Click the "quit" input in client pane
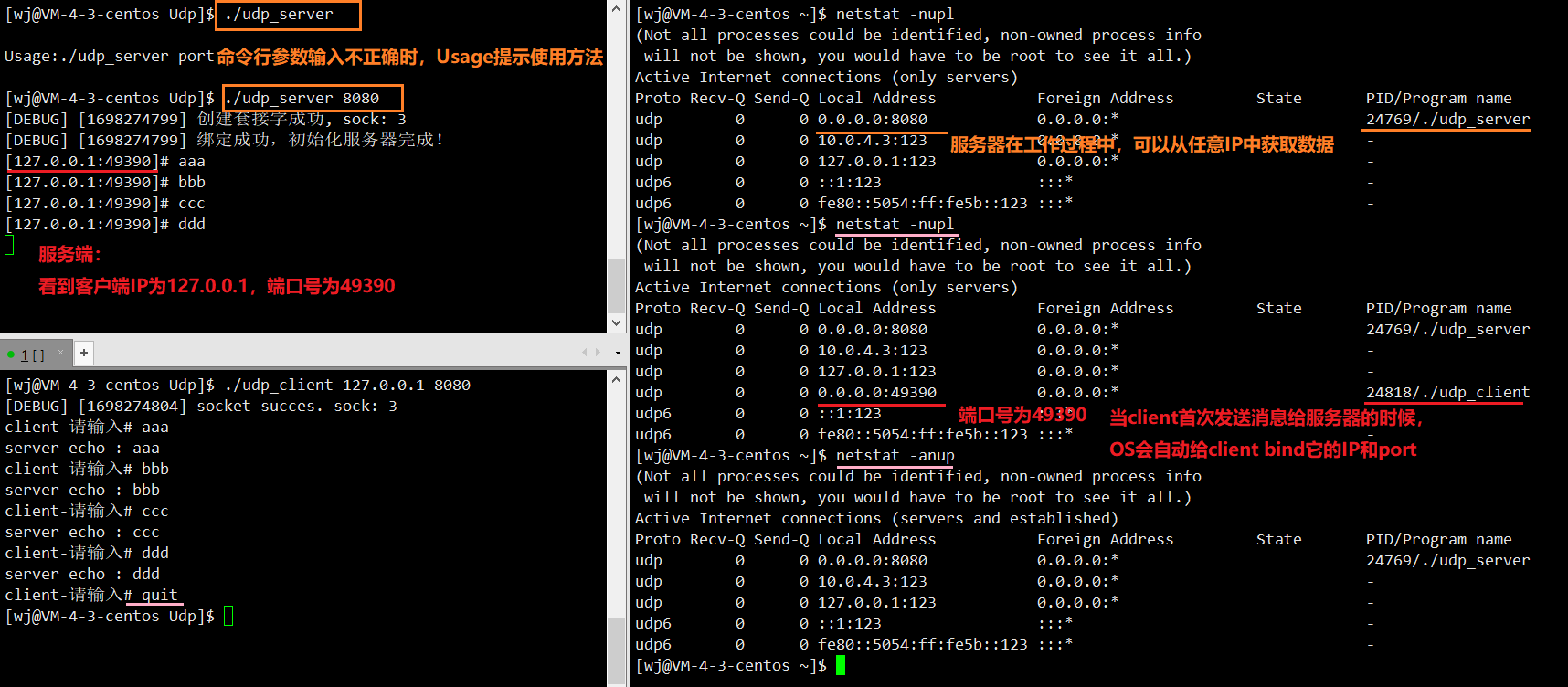Image resolution: width=1568 pixels, height=687 pixels. pyautogui.click(x=159, y=595)
